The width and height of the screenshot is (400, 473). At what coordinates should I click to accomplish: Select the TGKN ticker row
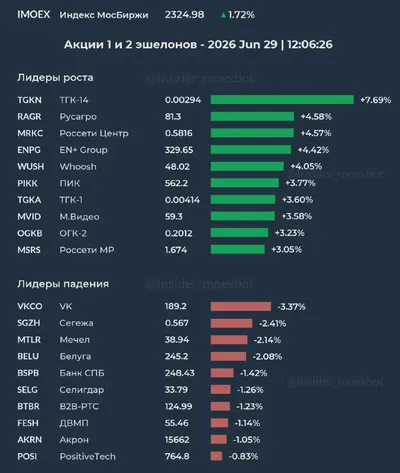click(204, 100)
